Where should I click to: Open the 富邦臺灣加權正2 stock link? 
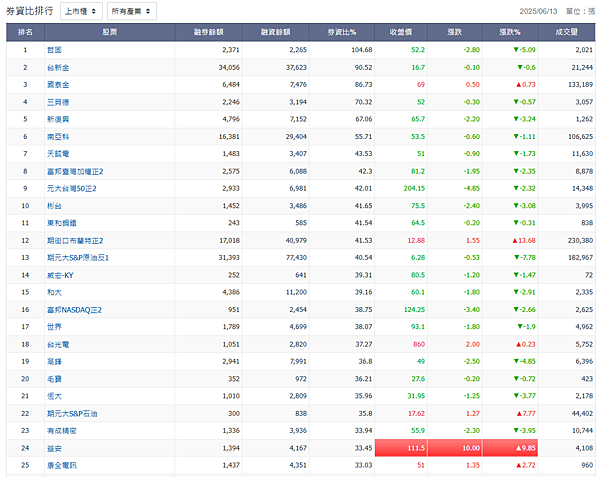pyautogui.click(x=75, y=171)
